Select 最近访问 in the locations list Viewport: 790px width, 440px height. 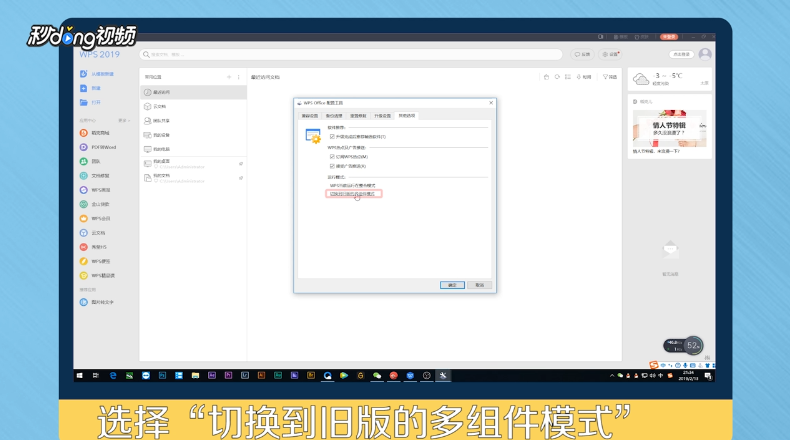click(193, 92)
